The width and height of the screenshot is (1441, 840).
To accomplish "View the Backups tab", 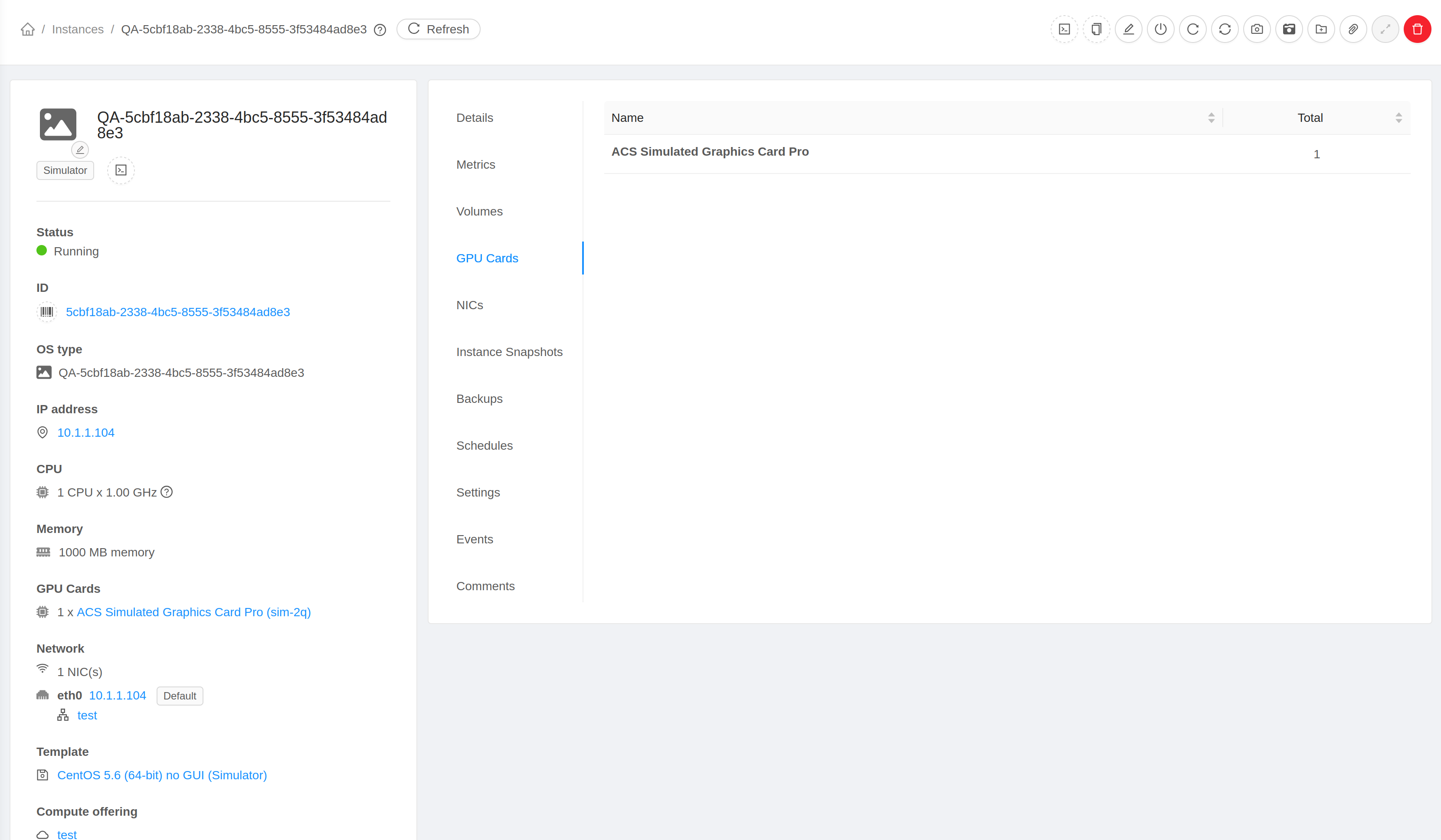I will [480, 399].
